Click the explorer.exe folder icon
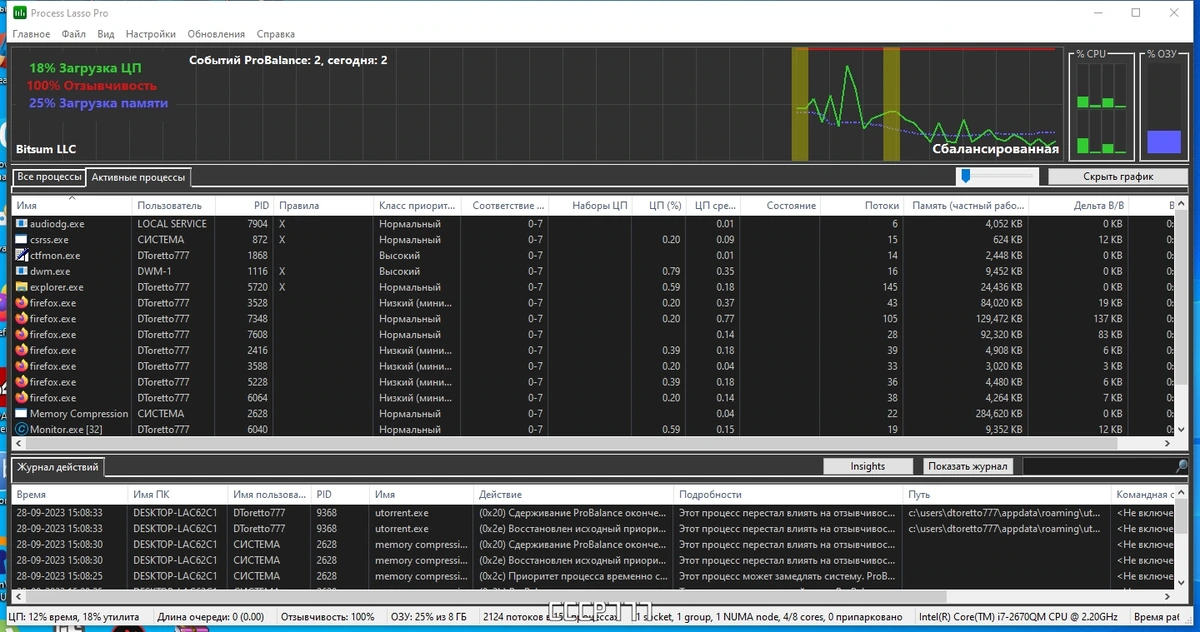 coord(21,287)
